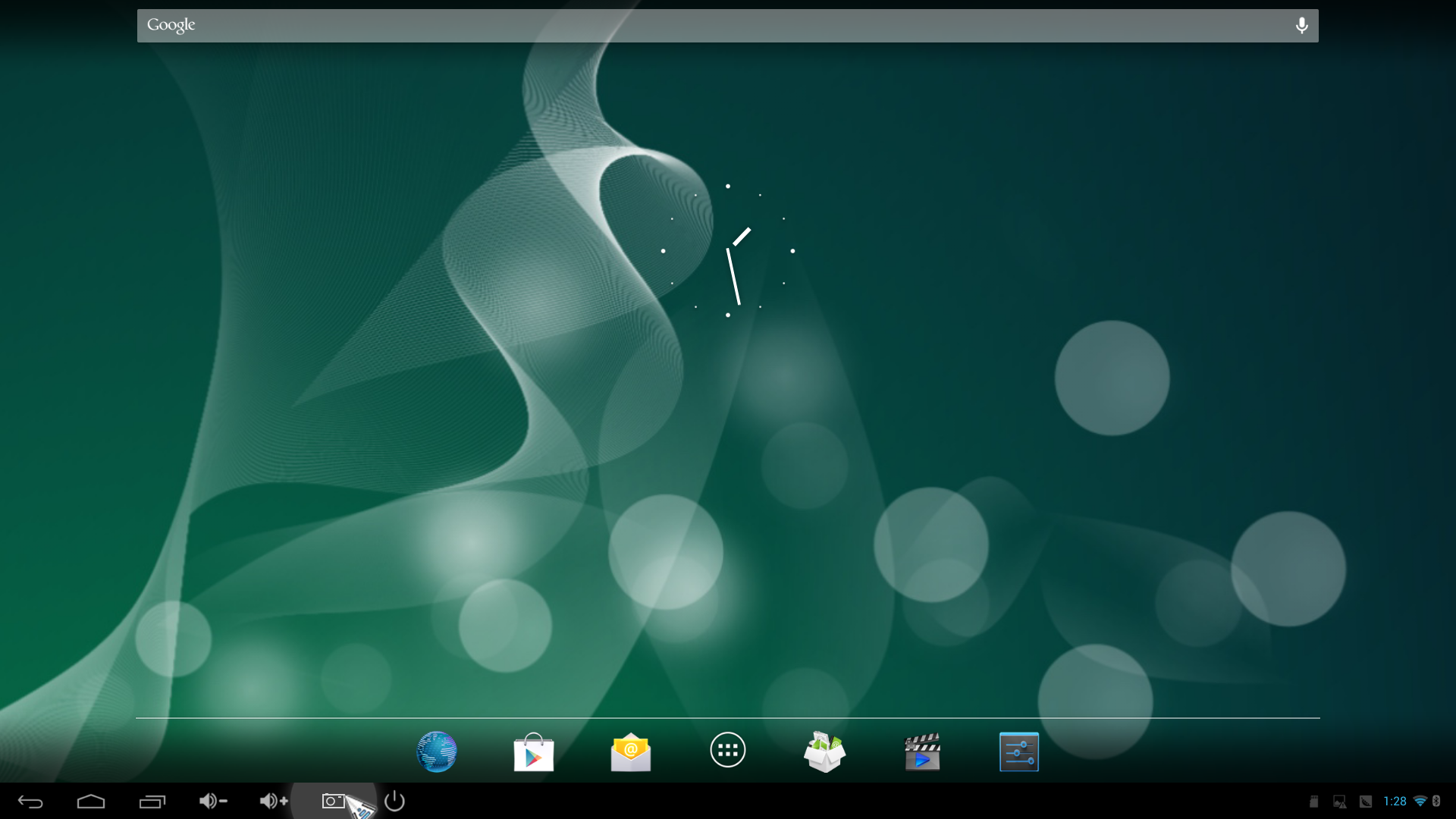Open the screenshot error notification icon

(1340, 802)
